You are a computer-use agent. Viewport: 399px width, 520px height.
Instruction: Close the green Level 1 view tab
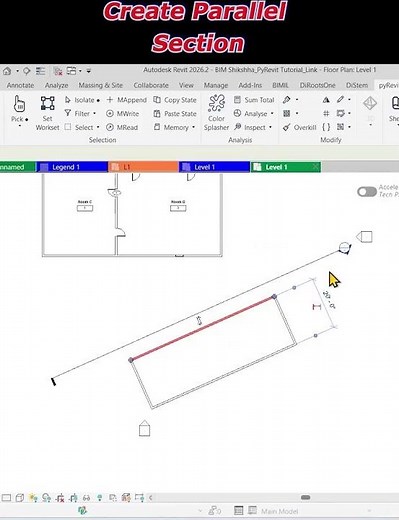(x=315, y=167)
